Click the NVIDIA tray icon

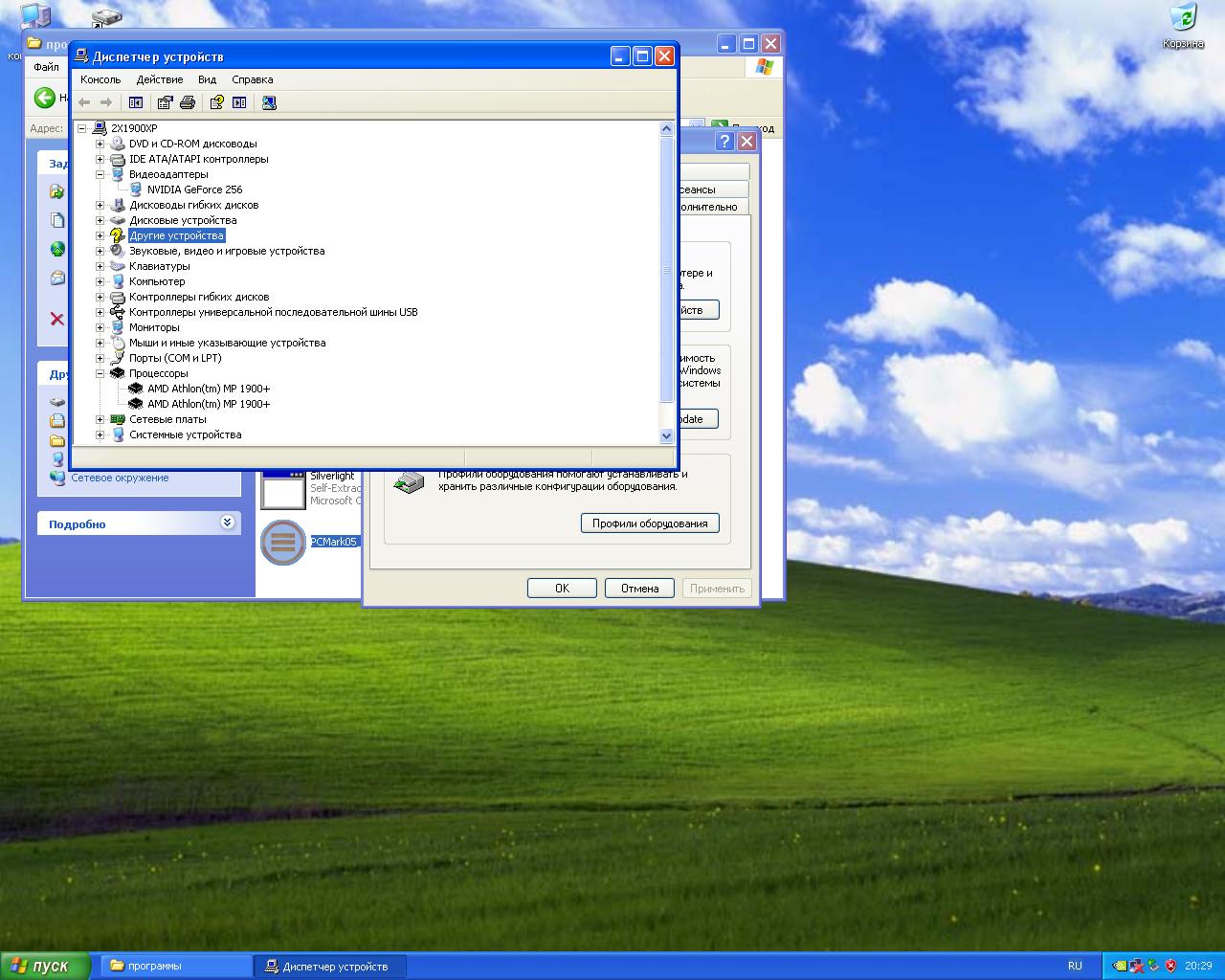[x=1119, y=966]
